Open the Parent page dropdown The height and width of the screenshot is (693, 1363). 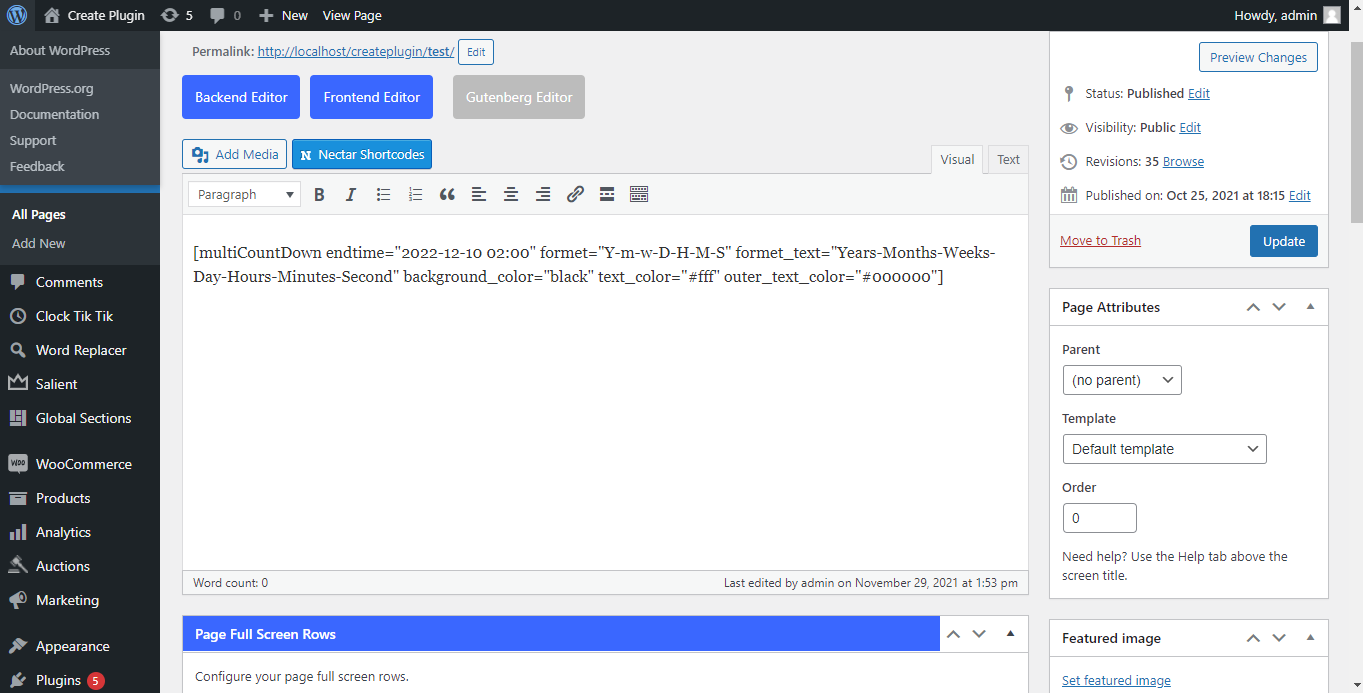1122,380
